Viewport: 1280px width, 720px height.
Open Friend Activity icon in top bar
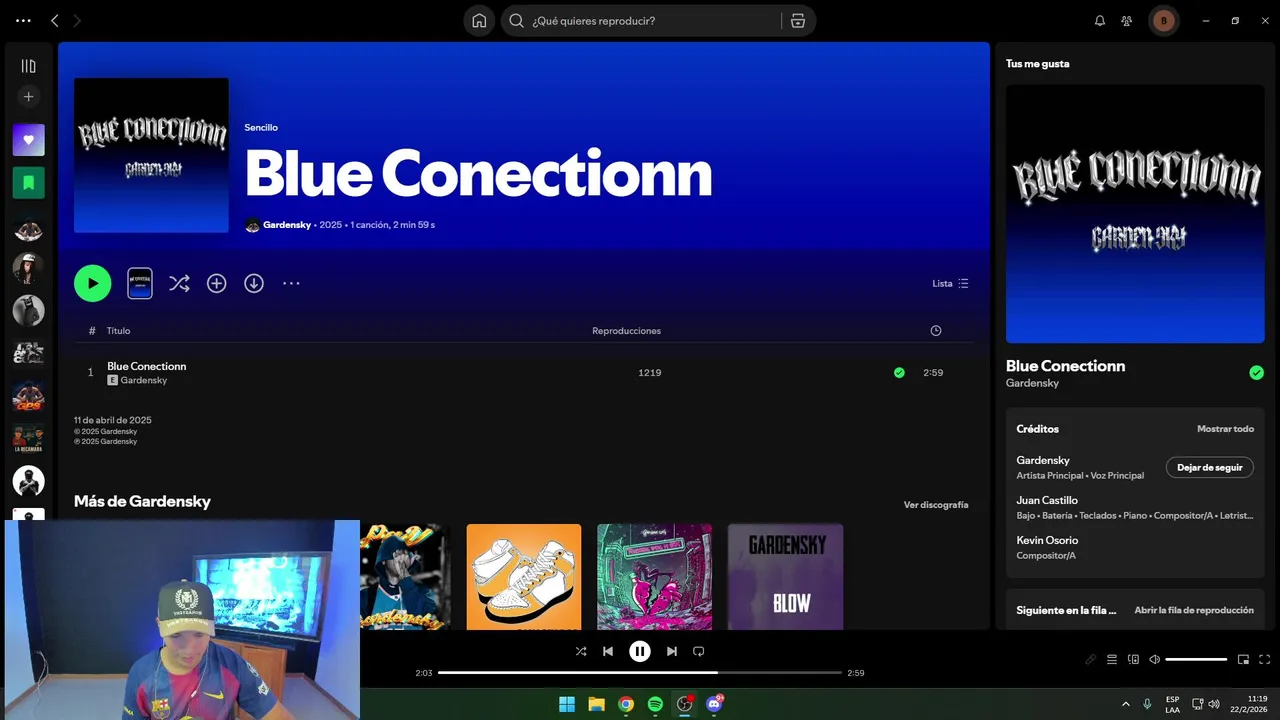(1127, 20)
